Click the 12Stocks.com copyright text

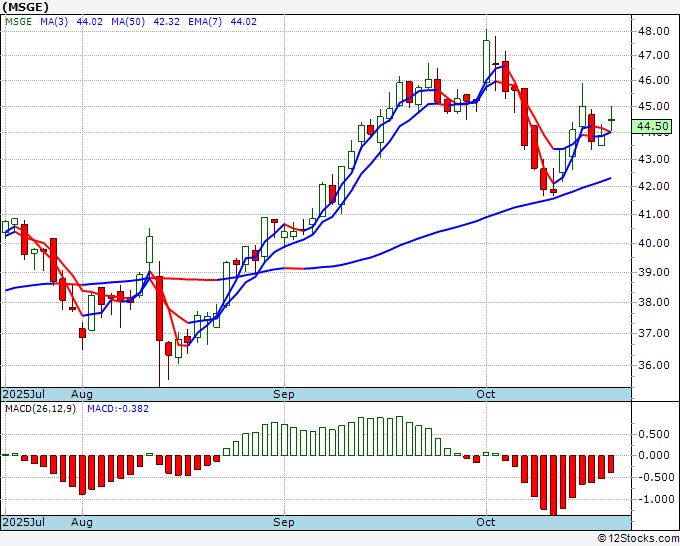[x=638, y=539]
